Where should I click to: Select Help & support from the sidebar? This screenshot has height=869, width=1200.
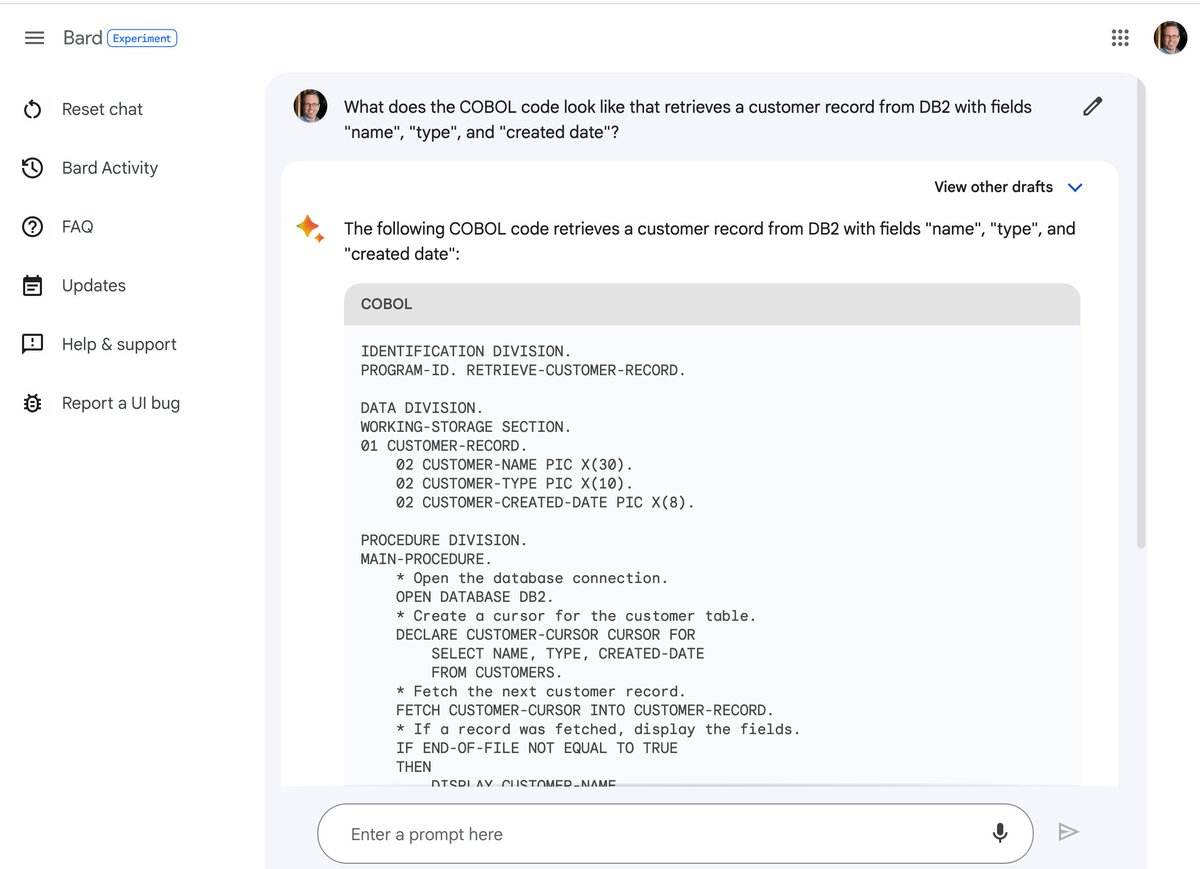tap(31, 343)
